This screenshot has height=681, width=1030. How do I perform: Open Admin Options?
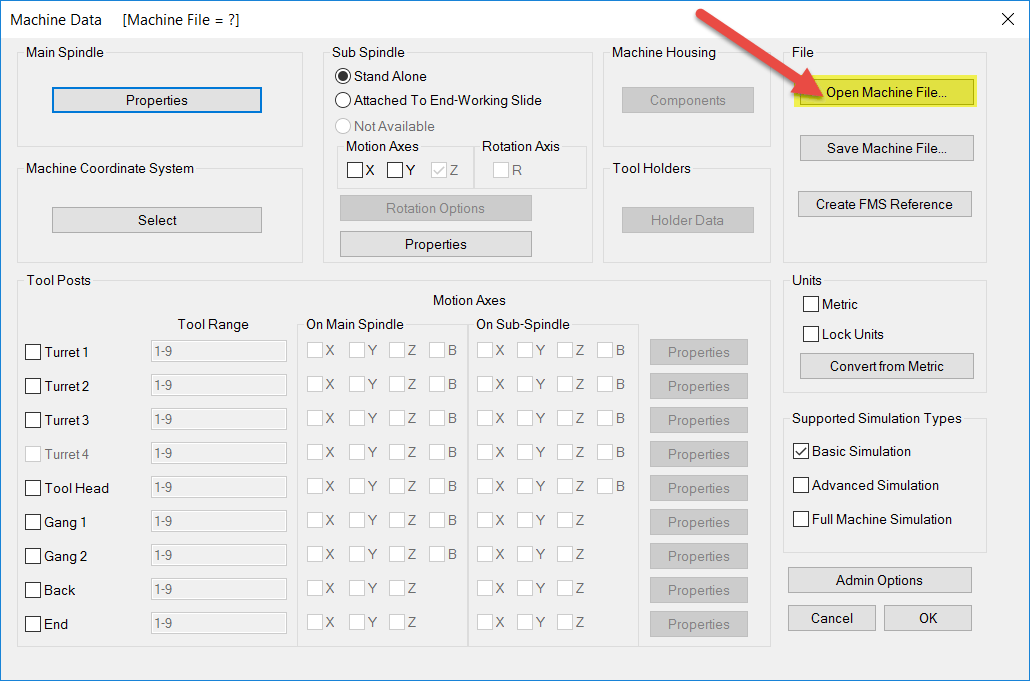(879, 579)
